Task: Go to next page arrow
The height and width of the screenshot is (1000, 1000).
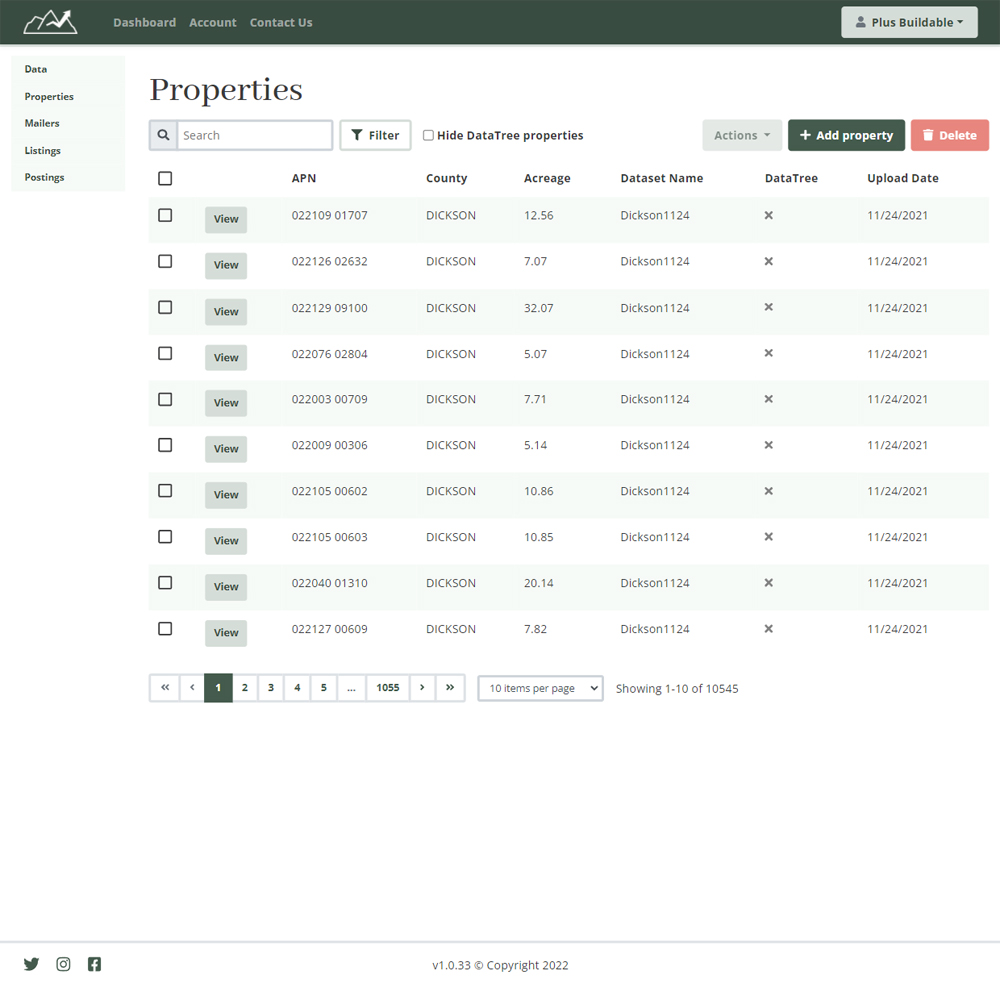Action: (x=422, y=688)
